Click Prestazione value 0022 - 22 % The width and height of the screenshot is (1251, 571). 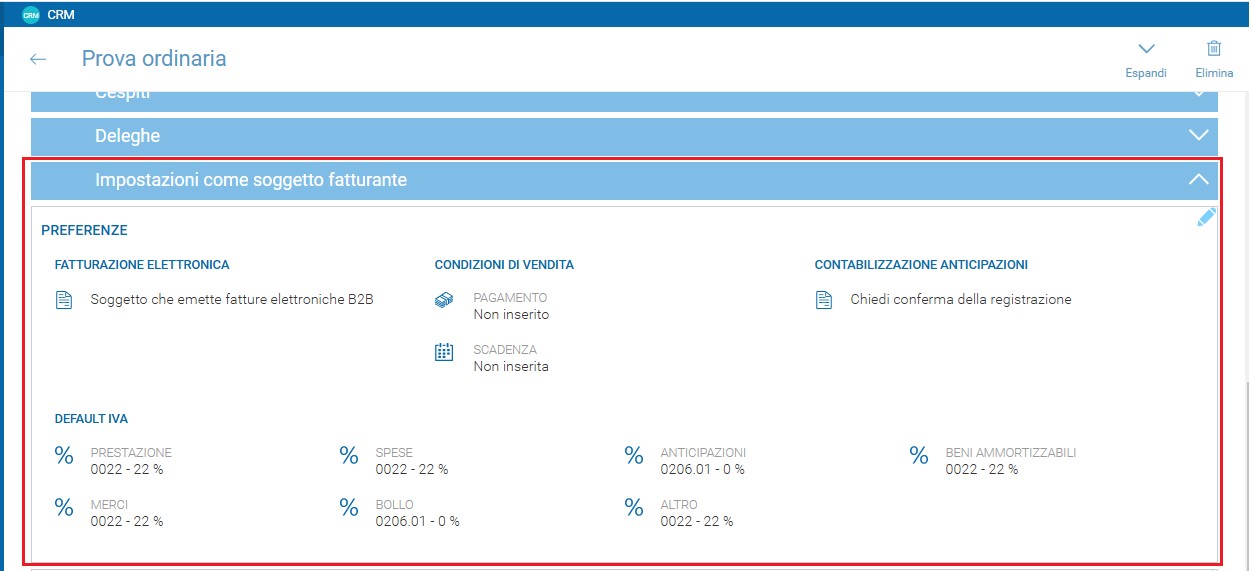coord(126,469)
